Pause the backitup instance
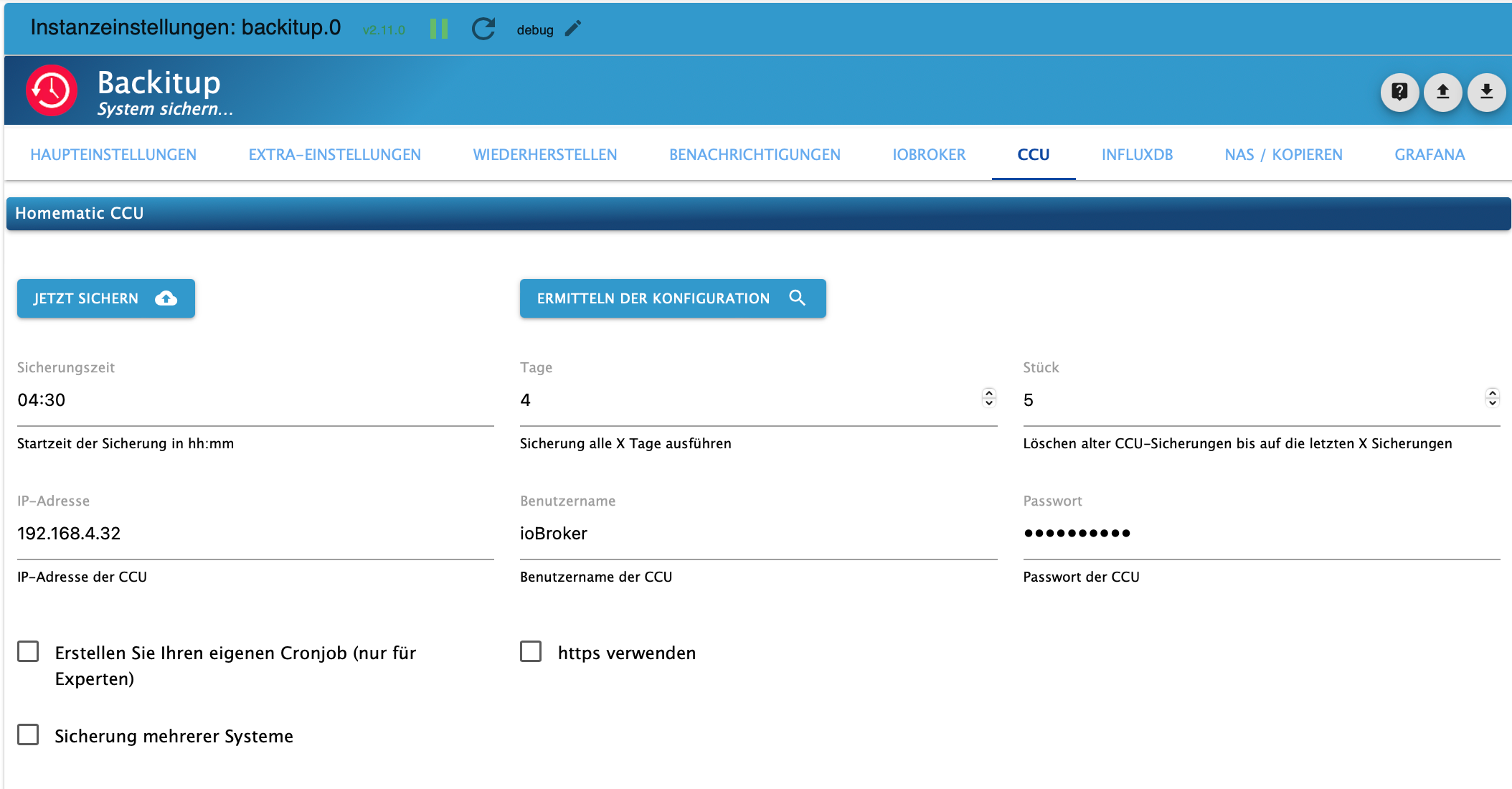1512x789 pixels. [x=439, y=29]
